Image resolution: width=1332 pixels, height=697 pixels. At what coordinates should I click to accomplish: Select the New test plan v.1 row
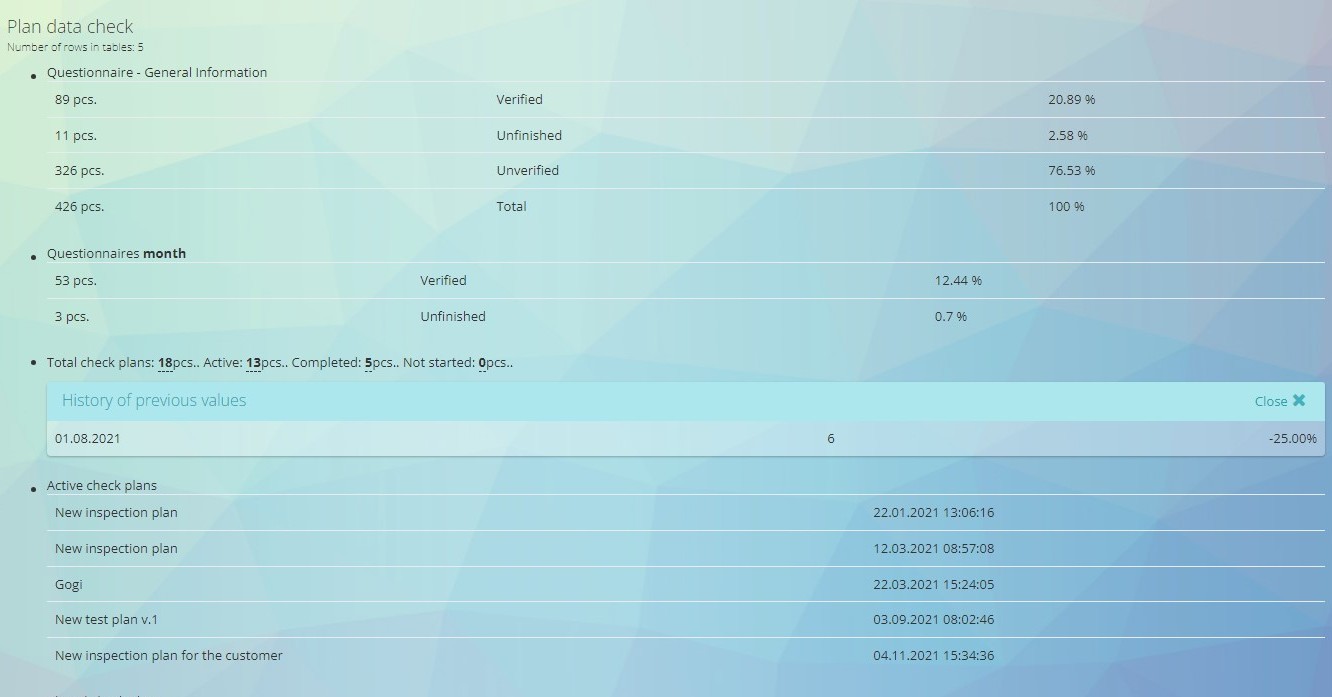coord(106,620)
